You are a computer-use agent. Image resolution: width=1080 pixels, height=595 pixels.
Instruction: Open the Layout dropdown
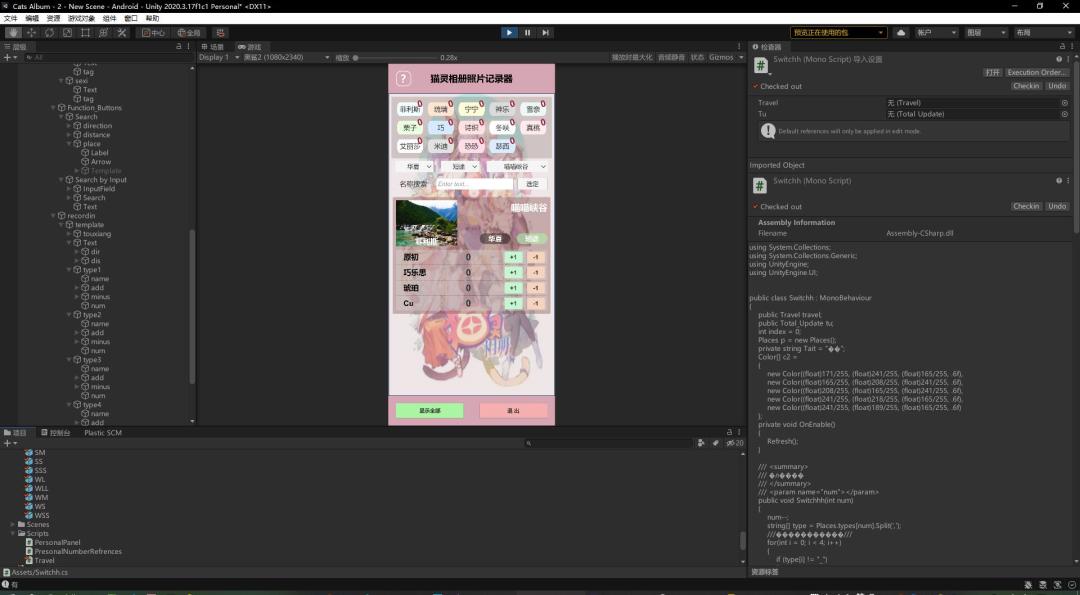click(1043, 32)
